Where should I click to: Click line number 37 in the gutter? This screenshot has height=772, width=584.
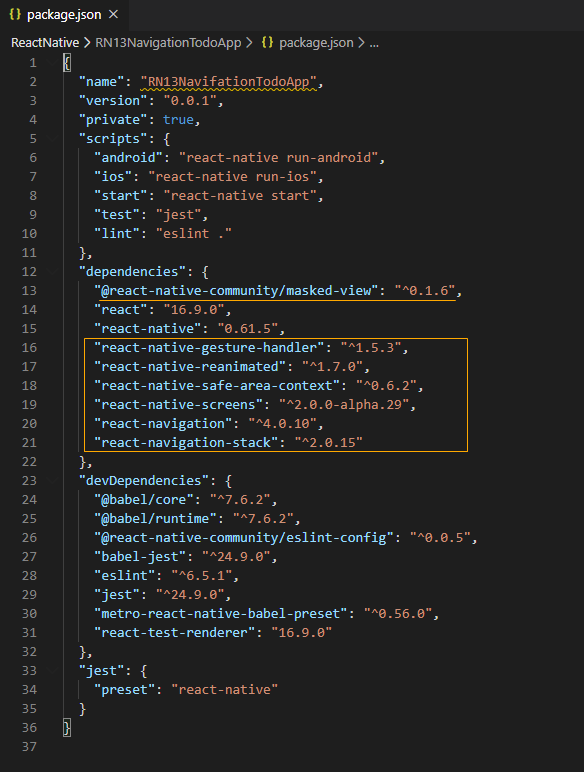point(29,747)
